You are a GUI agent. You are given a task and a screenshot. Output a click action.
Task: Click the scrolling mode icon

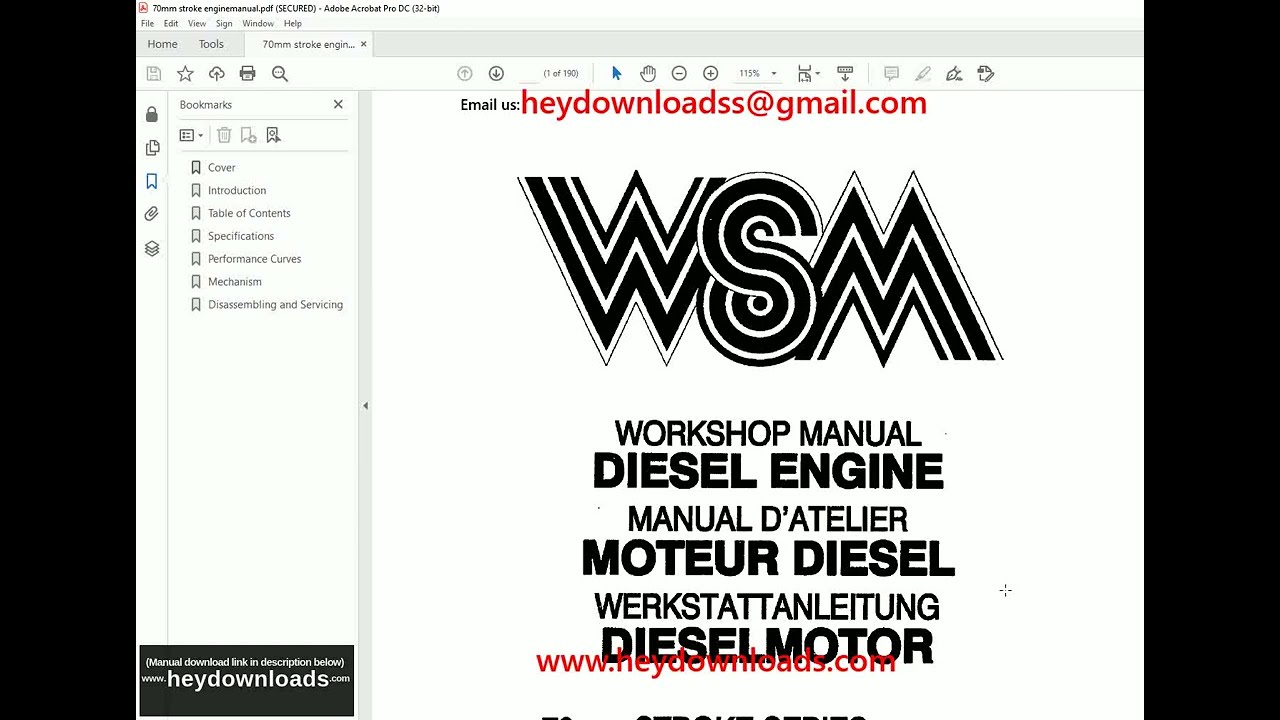(845, 73)
